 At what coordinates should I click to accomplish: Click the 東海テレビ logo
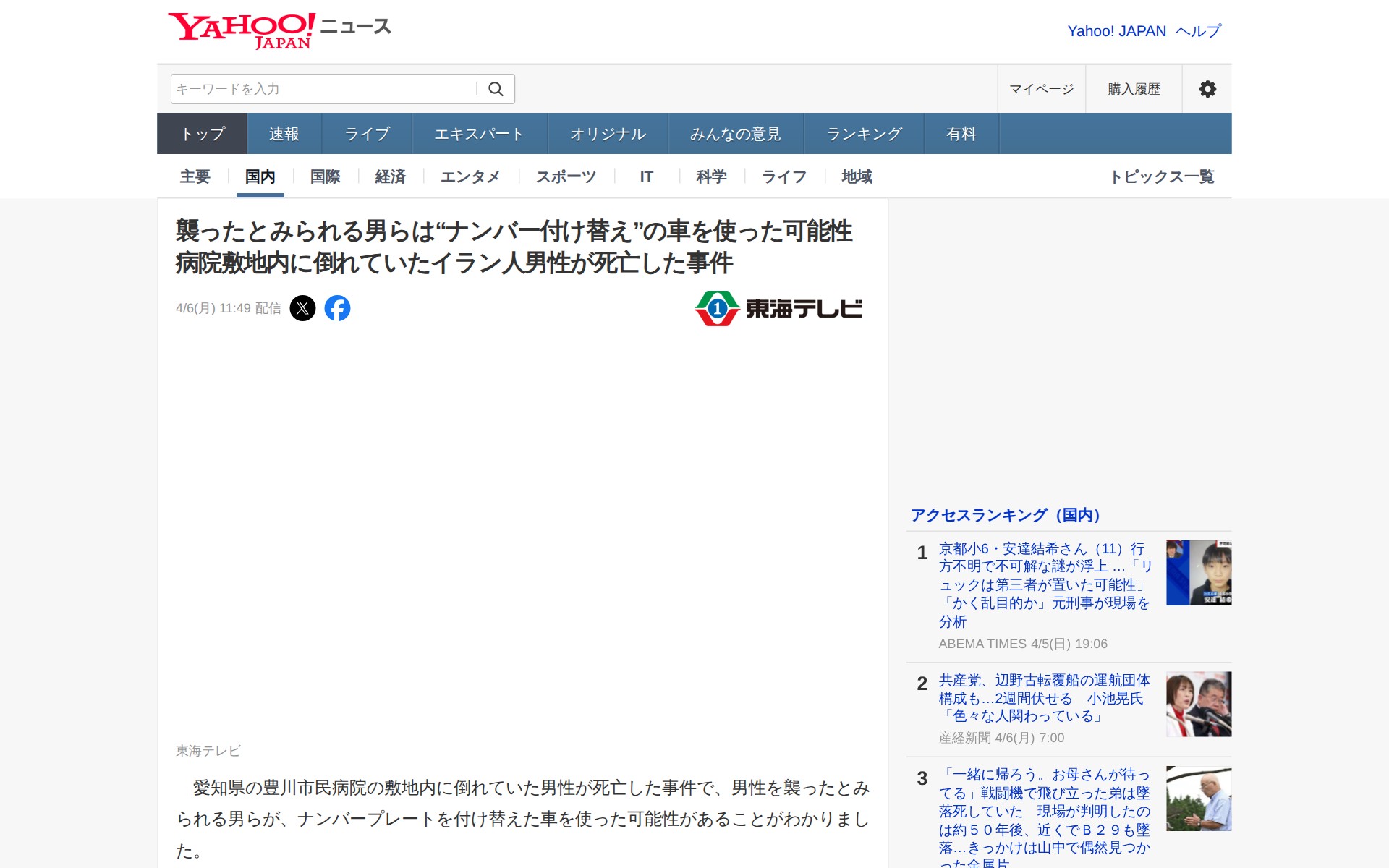pos(778,309)
